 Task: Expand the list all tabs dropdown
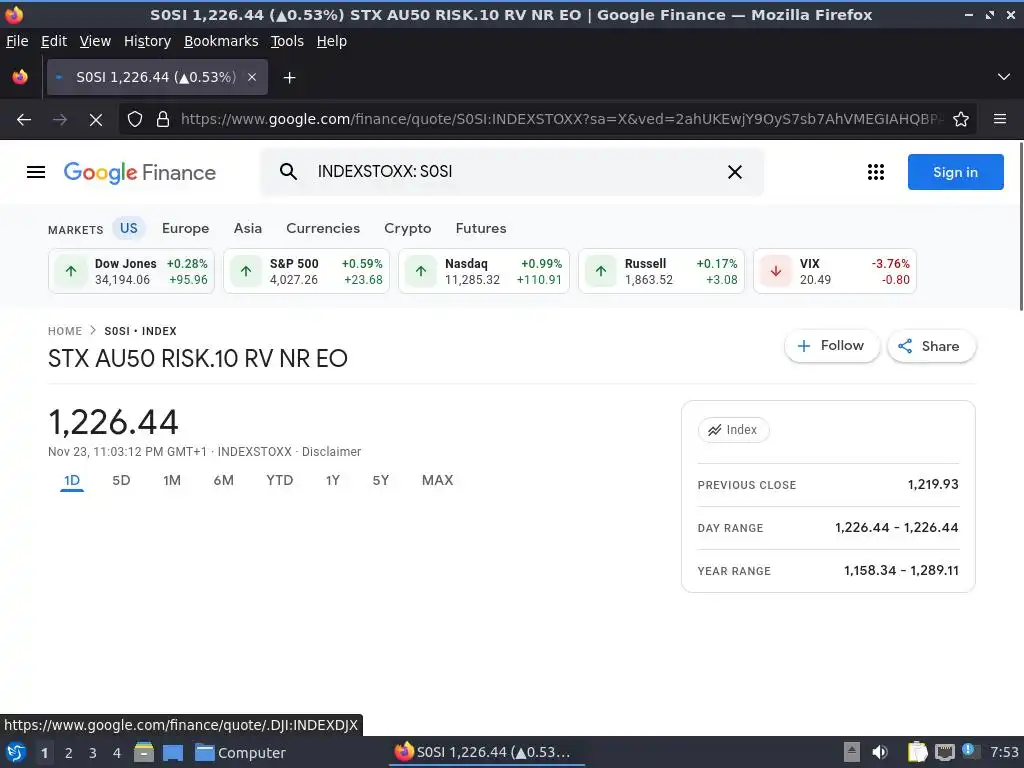coord(1004,77)
